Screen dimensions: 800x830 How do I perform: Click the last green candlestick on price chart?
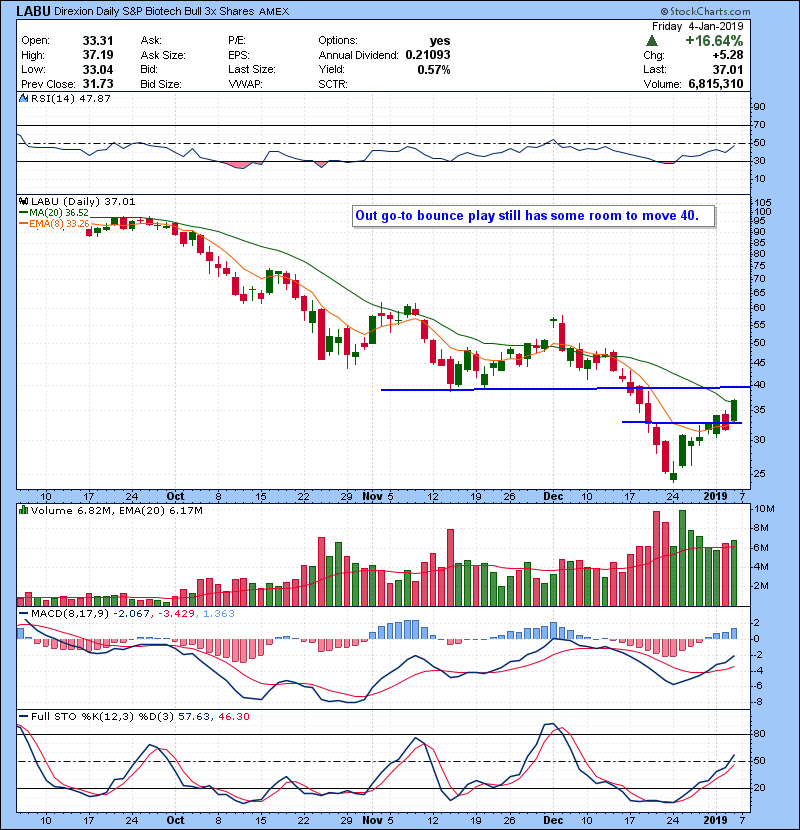(734, 411)
